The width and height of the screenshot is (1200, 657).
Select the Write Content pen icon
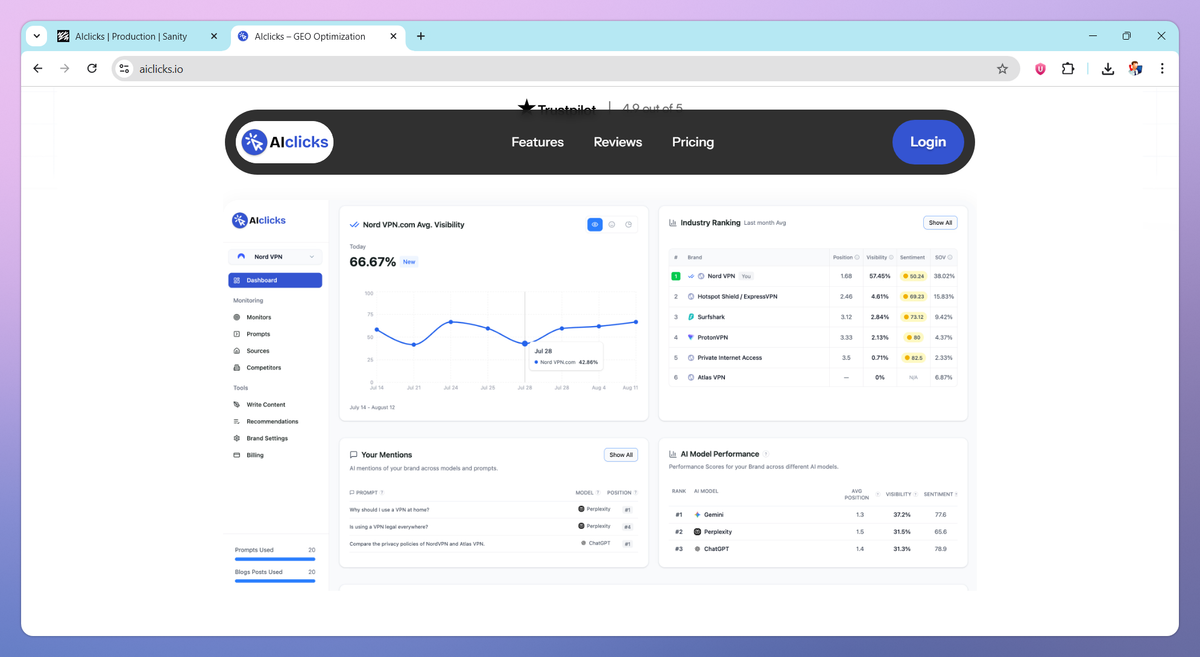click(237, 405)
